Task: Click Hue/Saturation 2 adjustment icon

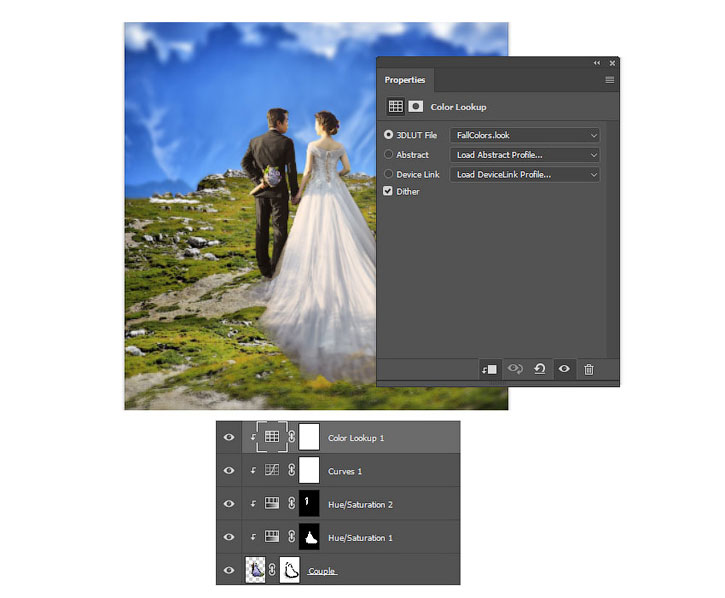Action: click(x=272, y=503)
